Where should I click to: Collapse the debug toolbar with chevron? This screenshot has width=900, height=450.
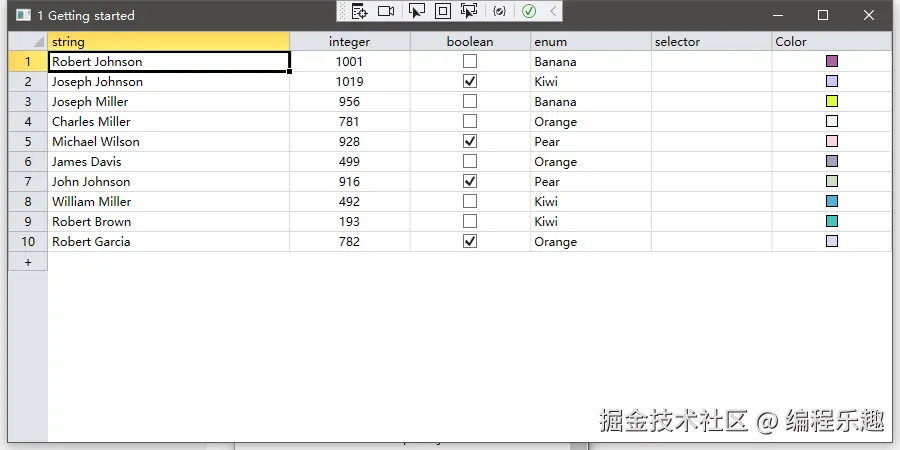click(553, 11)
